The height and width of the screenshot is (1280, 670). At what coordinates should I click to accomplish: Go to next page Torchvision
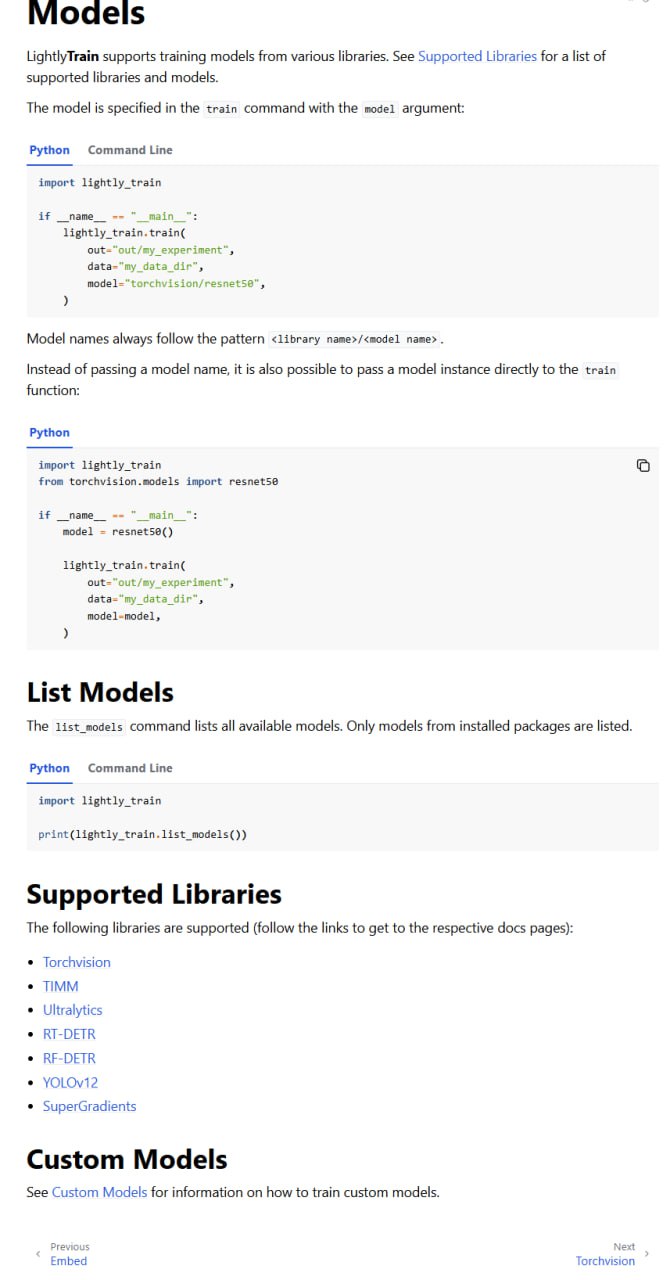tap(605, 1254)
